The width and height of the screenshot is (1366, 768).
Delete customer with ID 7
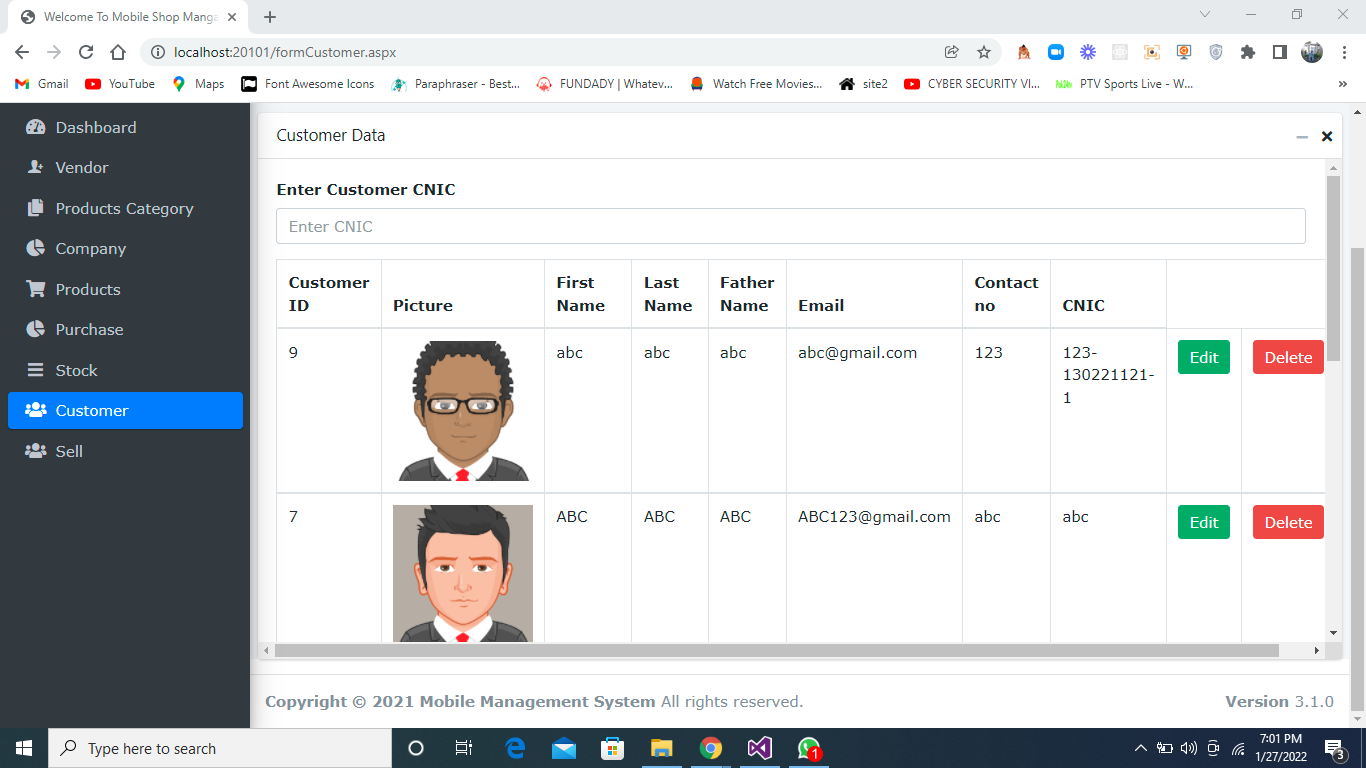coord(1288,522)
